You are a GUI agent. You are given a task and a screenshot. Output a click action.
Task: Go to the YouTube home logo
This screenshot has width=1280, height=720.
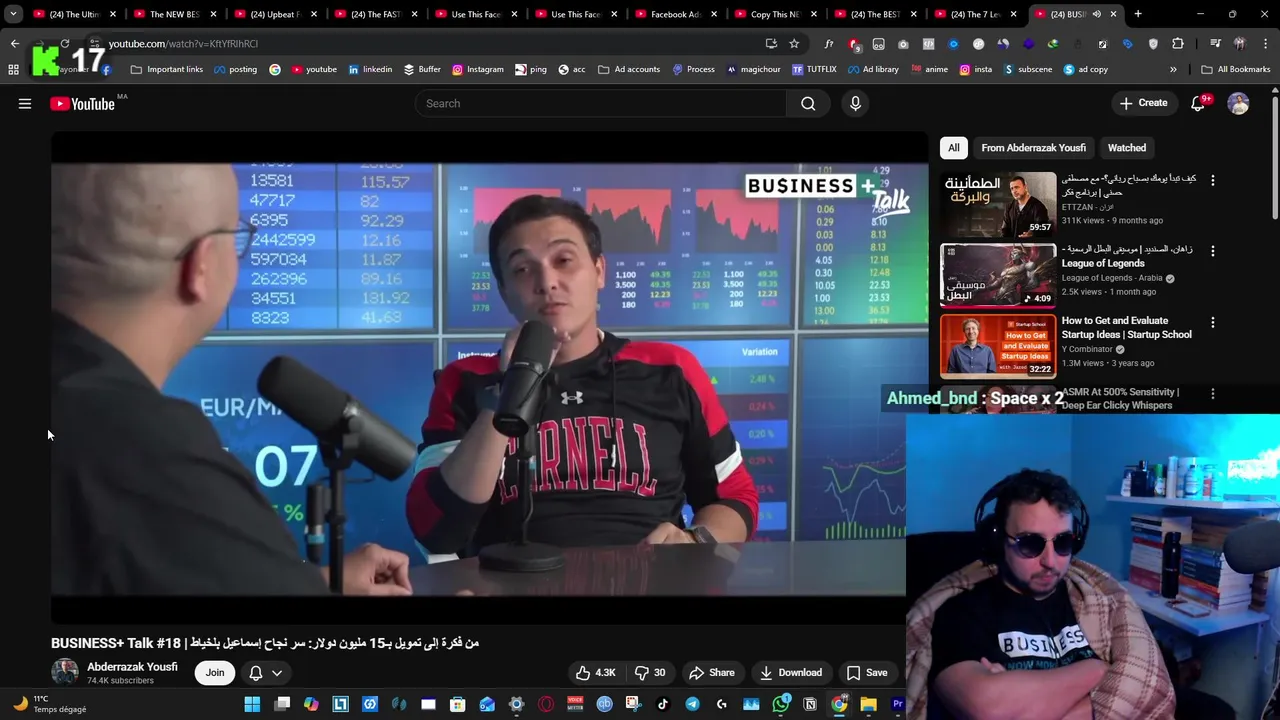click(82, 104)
